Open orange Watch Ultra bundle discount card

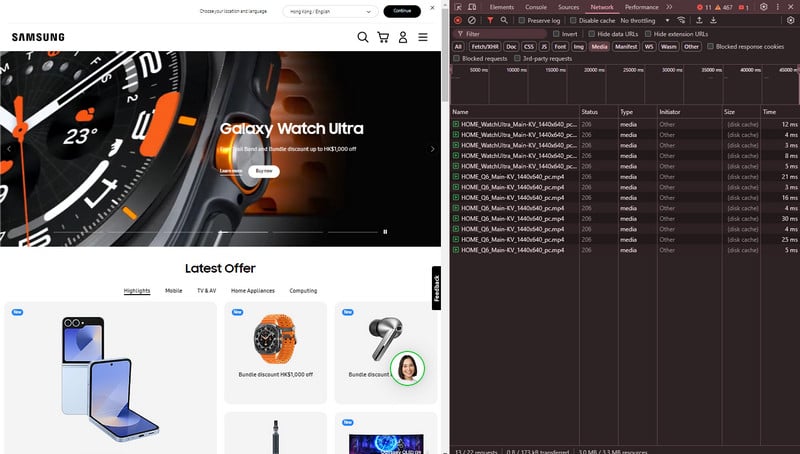276,352
